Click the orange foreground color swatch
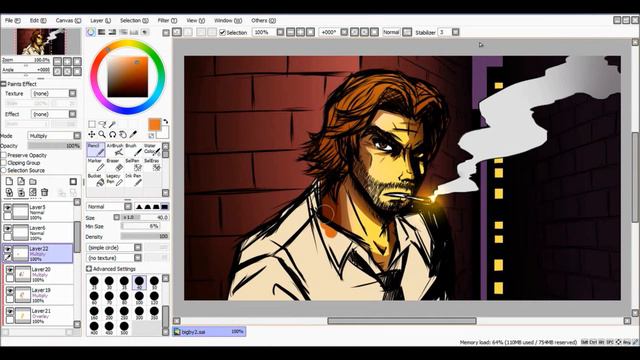The width and height of the screenshot is (640, 360). pos(154,124)
